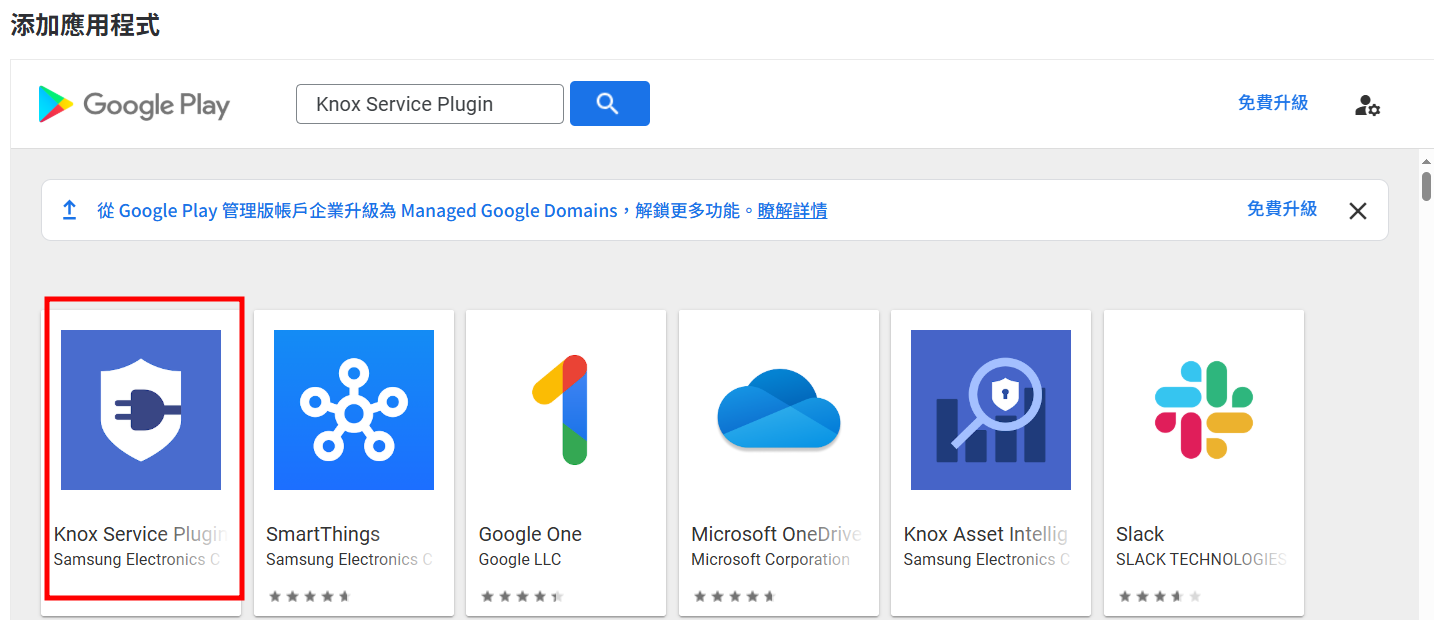Click 免費升級 inside the upgrade banner
Viewport: 1434px width, 620px height.
pyautogui.click(x=1282, y=209)
